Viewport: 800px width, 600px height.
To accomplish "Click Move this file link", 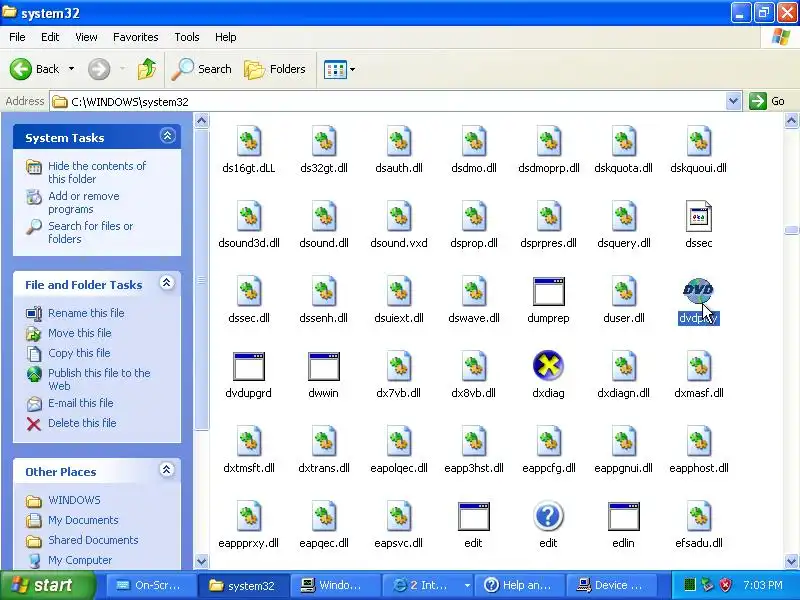I will click(80, 333).
